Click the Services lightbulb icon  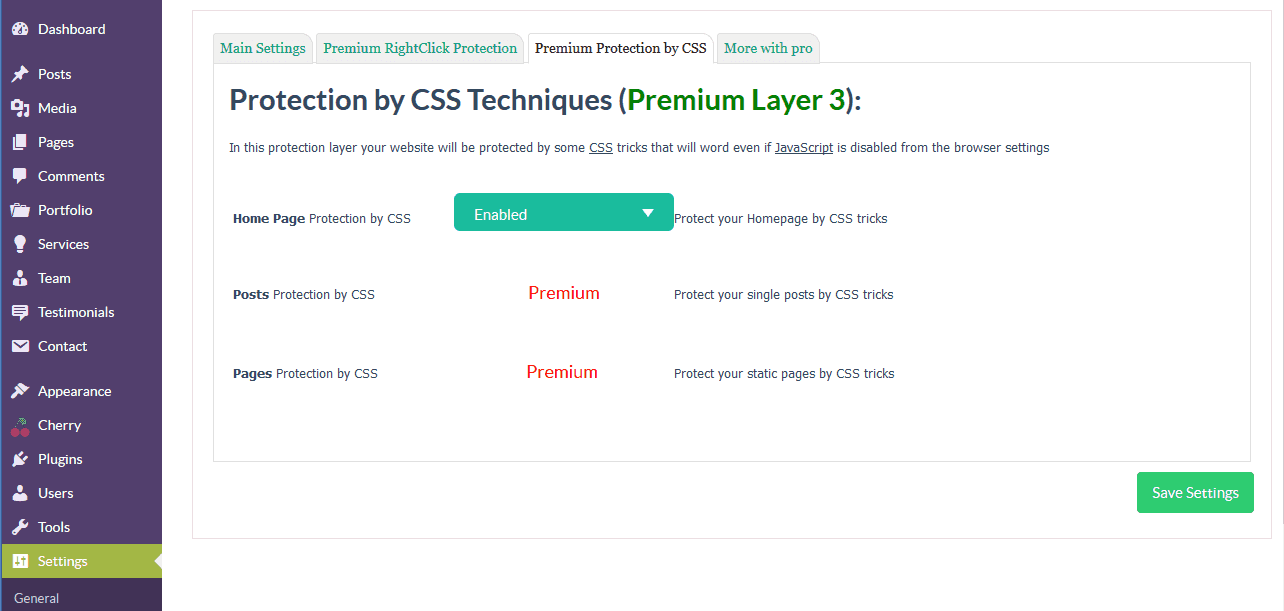(20, 244)
